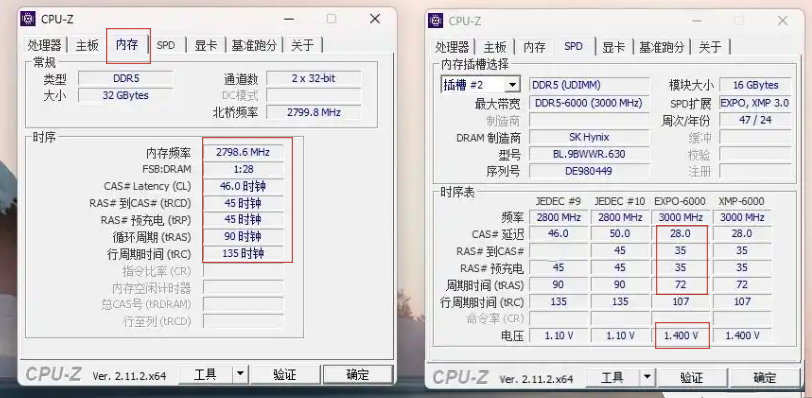Select the 主板 tab in the right window
The image size is (812, 398).
[495, 47]
